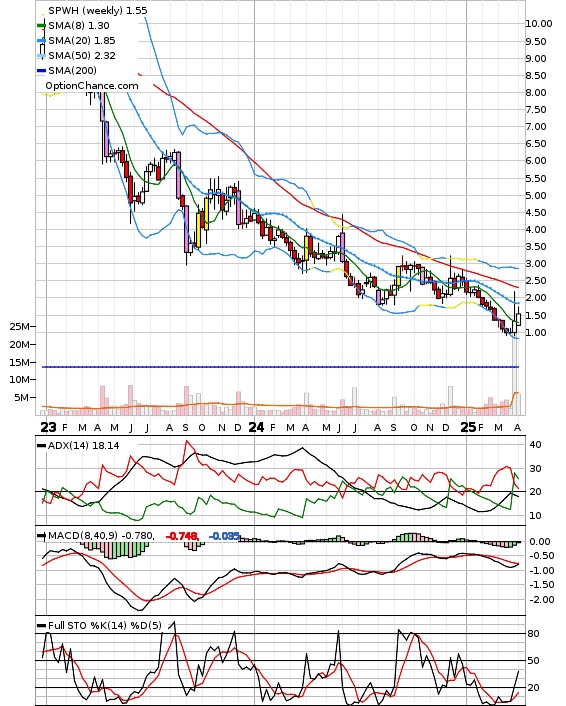This screenshot has height=706, width=566.
Task: Click the latest tall volume spike bar
Action: click(x=514, y=376)
